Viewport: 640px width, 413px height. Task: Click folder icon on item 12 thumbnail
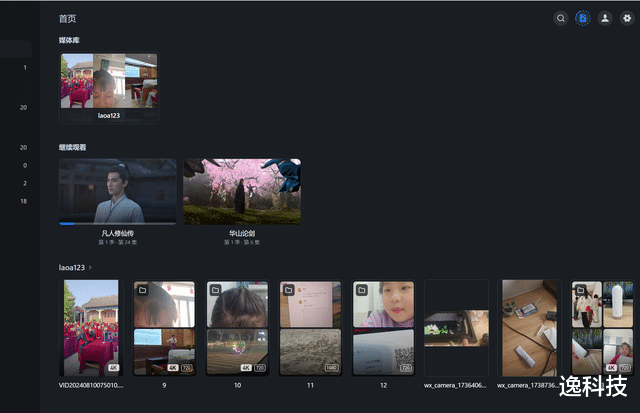pos(362,290)
